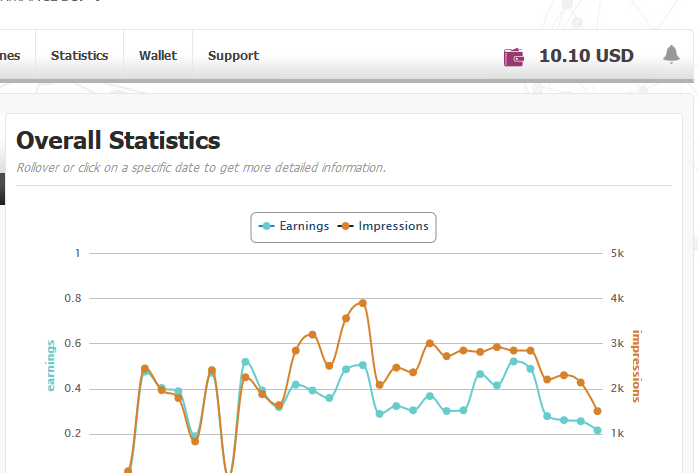Click the 10.10 USD balance
This screenshot has height=473, width=698.
click(586, 56)
